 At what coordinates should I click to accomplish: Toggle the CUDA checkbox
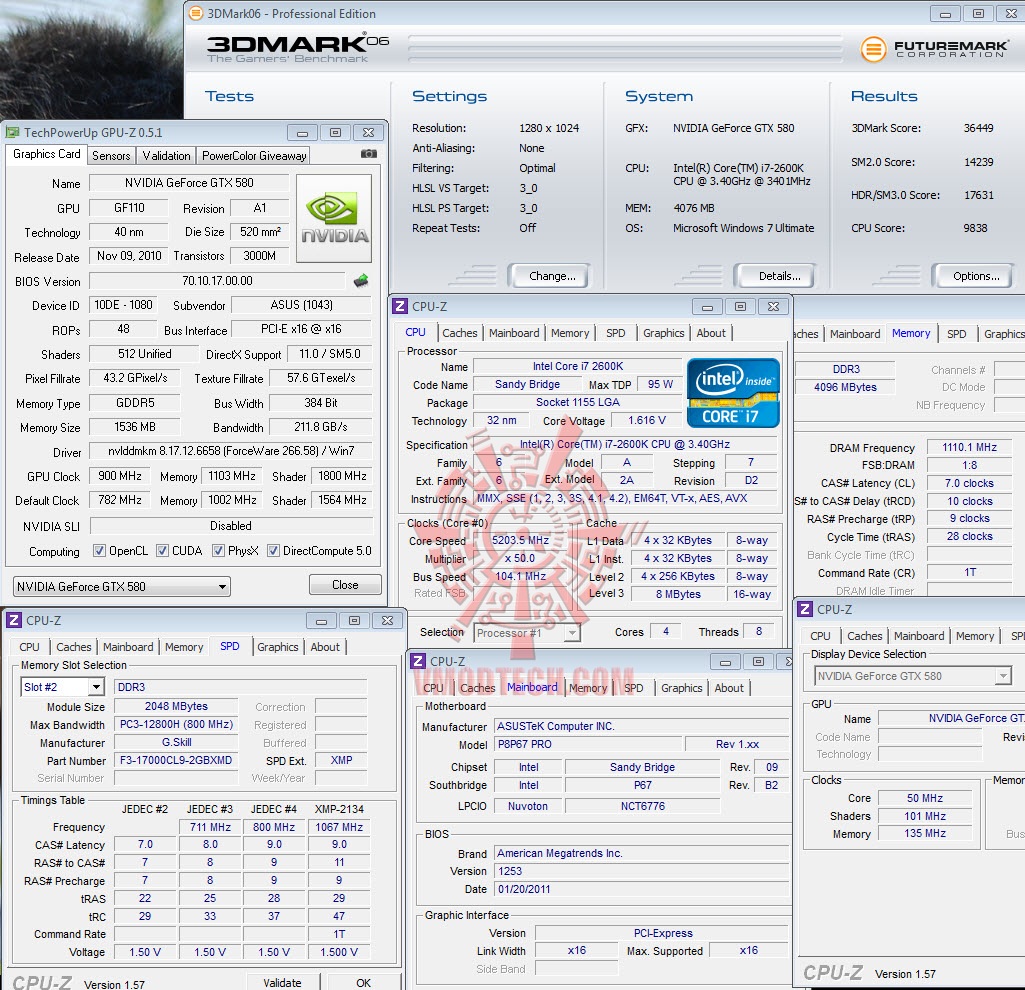161,551
